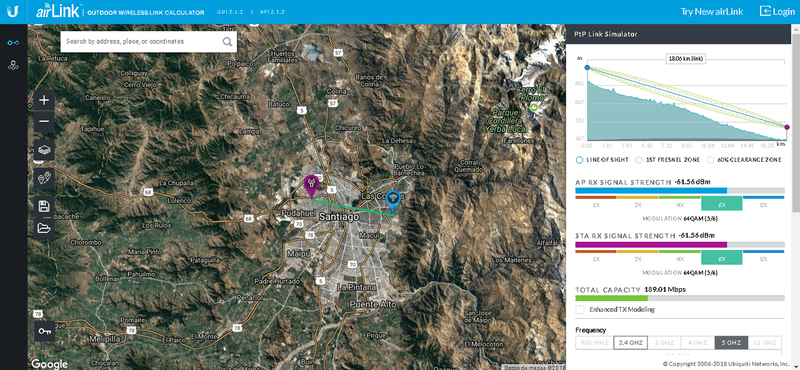Select the 5 GHz frequency
Screen dimensions: 800x370
click(x=731, y=342)
